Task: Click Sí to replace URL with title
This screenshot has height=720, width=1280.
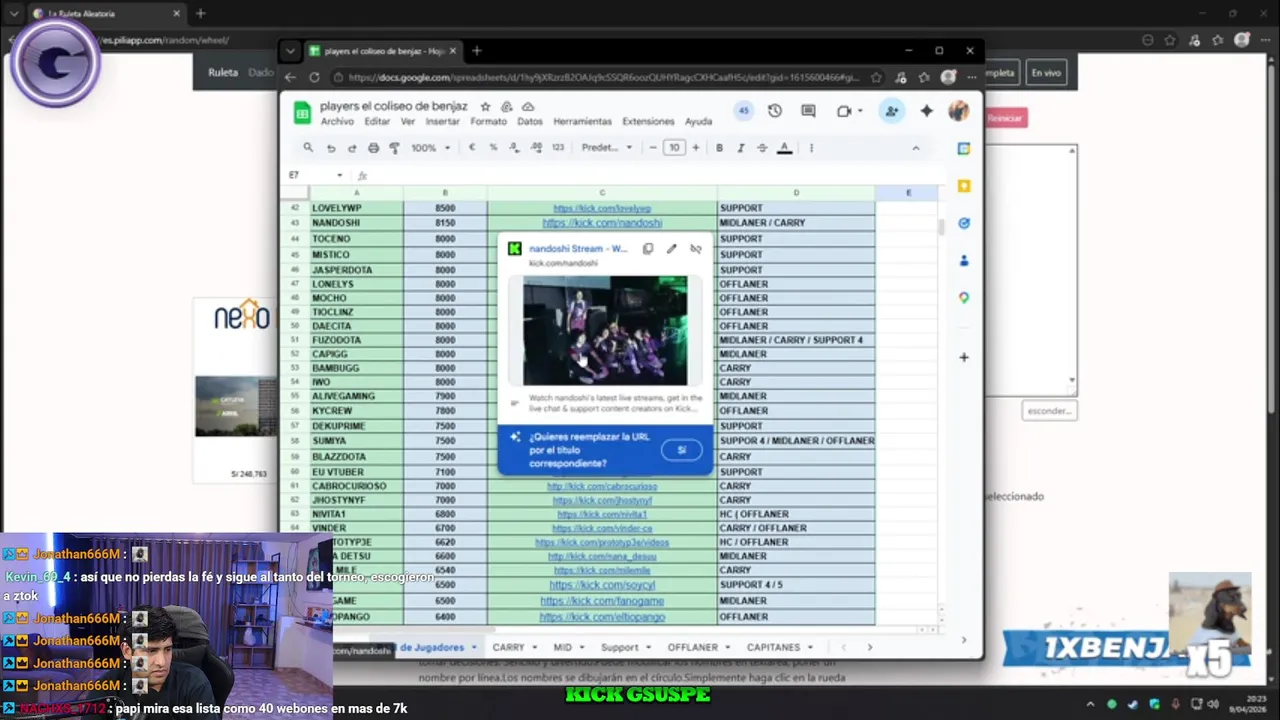Action: pos(682,450)
